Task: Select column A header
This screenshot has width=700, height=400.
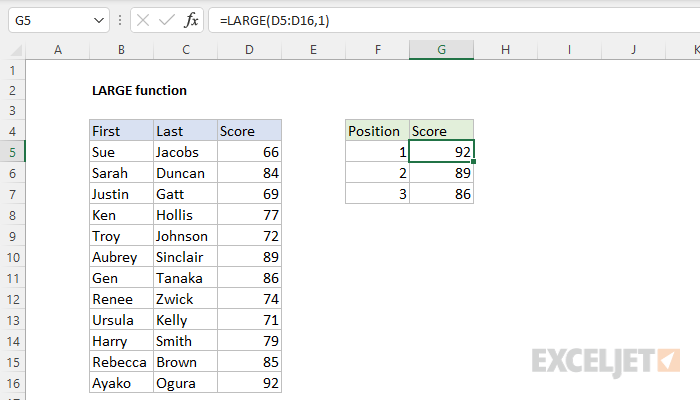Action: 58,50
